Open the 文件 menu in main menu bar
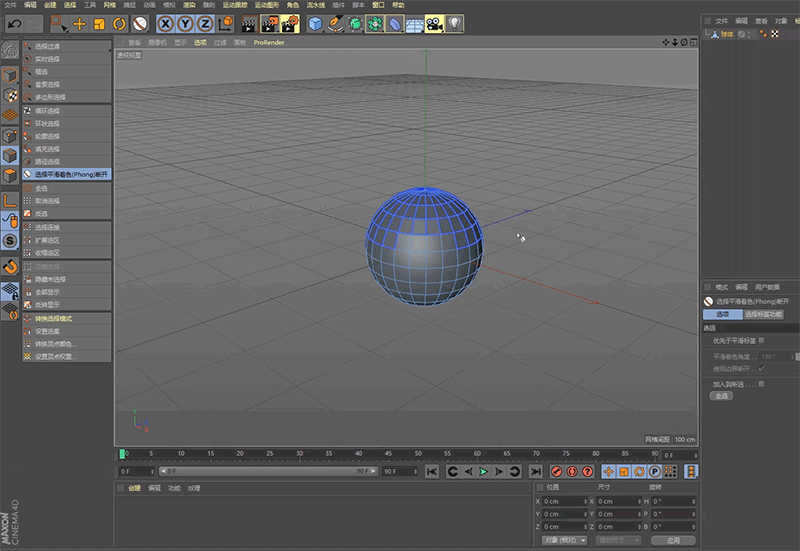The width and height of the screenshot is (800, 551). [x=10, y=5]
